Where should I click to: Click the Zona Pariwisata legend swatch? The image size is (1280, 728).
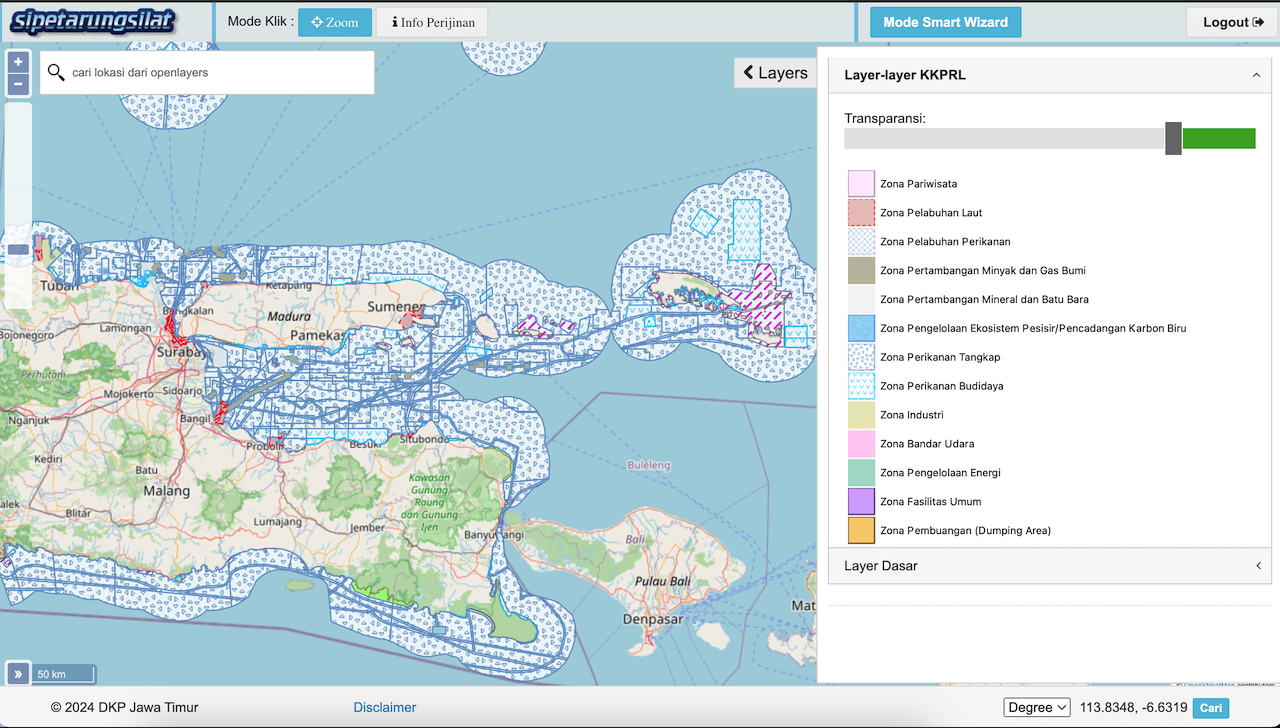coord(861,184)
